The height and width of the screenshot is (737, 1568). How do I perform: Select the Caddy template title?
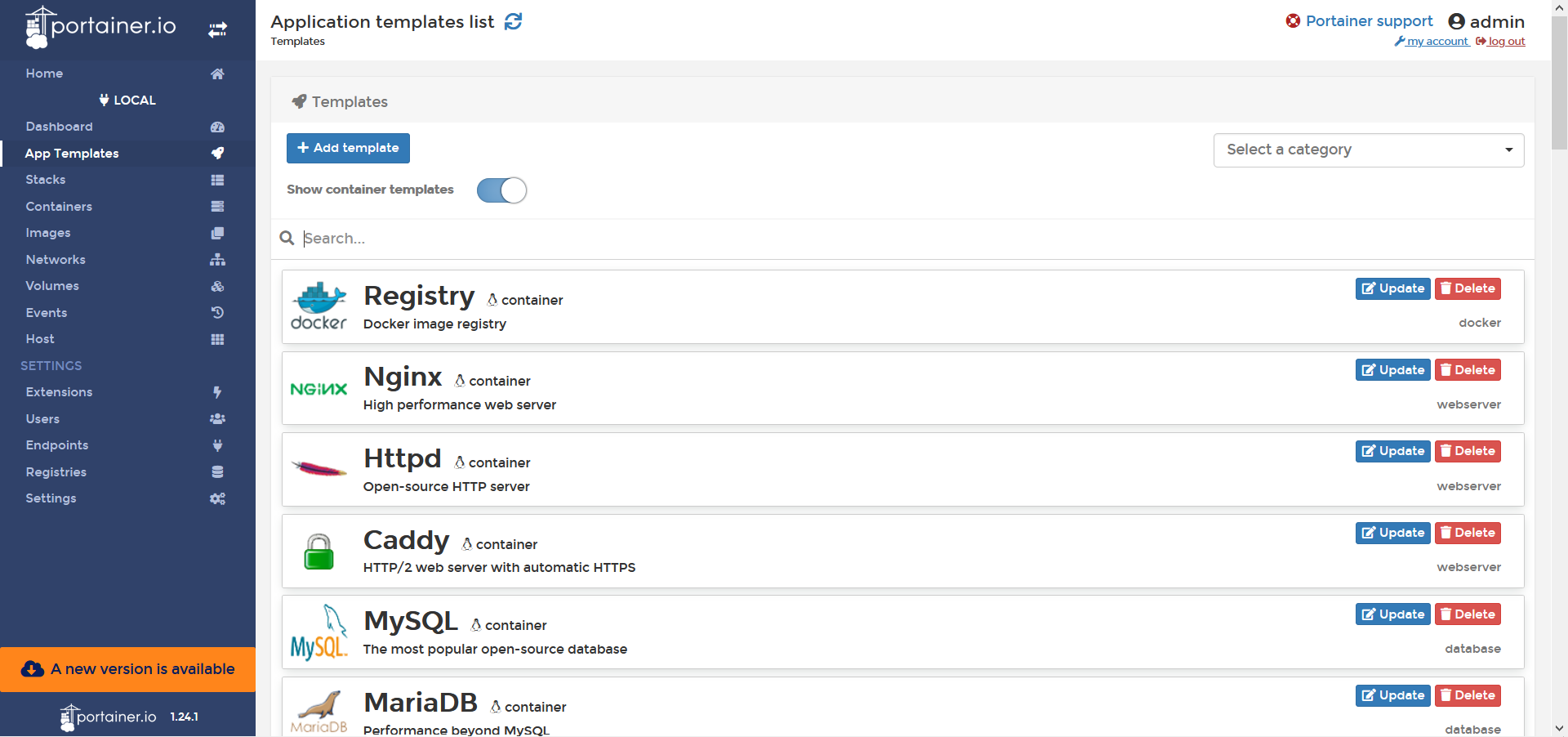(x=406, y=540)
